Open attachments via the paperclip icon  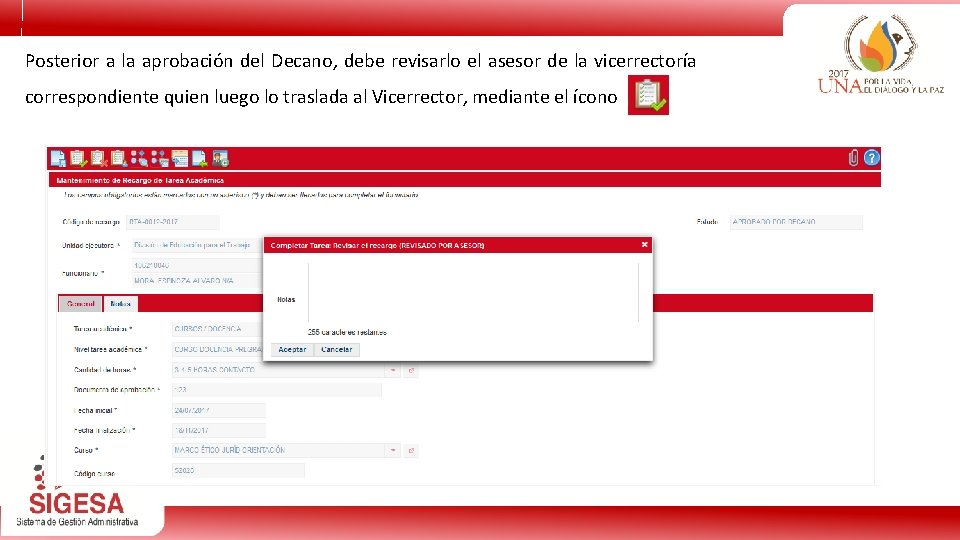tap(853, 158)
